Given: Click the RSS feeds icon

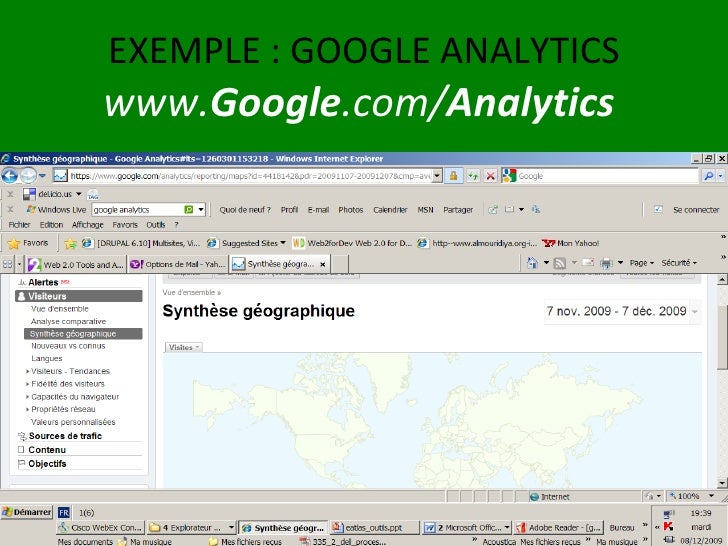Looking at the screenshot, I should pyautogui.click(x=560, y=263).
